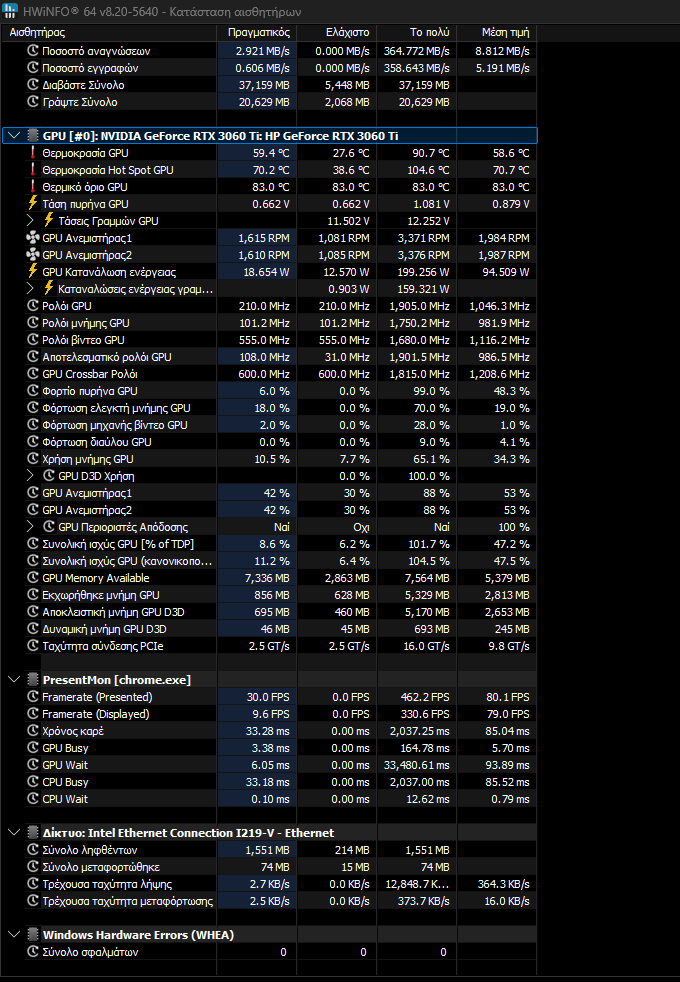Click chip icon of PresentMon [chrome.exe] header
This screenshot has height=982, width=680.
(33, 680)
